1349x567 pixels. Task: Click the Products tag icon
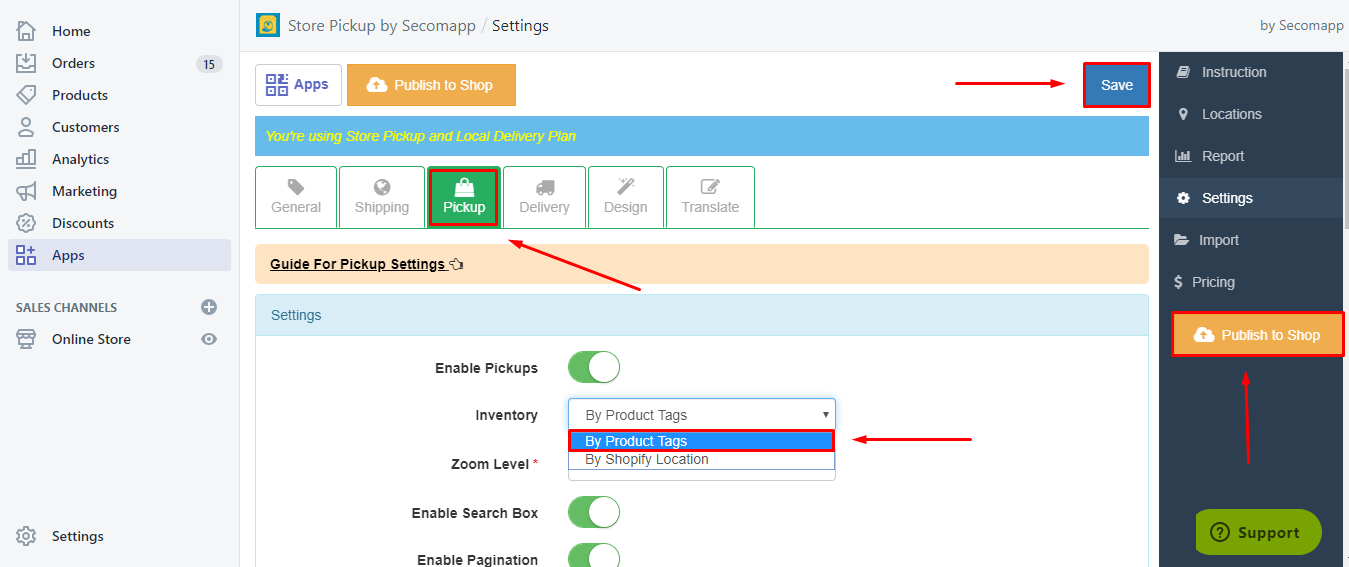pyautogui.click(x=26, y=95)
